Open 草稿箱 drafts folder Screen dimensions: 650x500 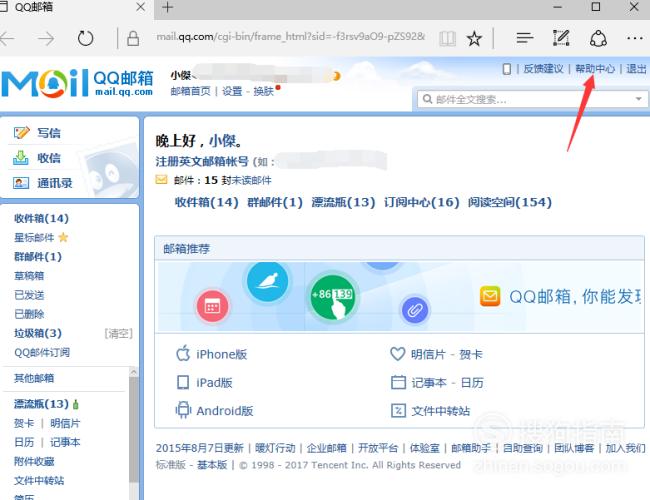[x=29, y=276]
